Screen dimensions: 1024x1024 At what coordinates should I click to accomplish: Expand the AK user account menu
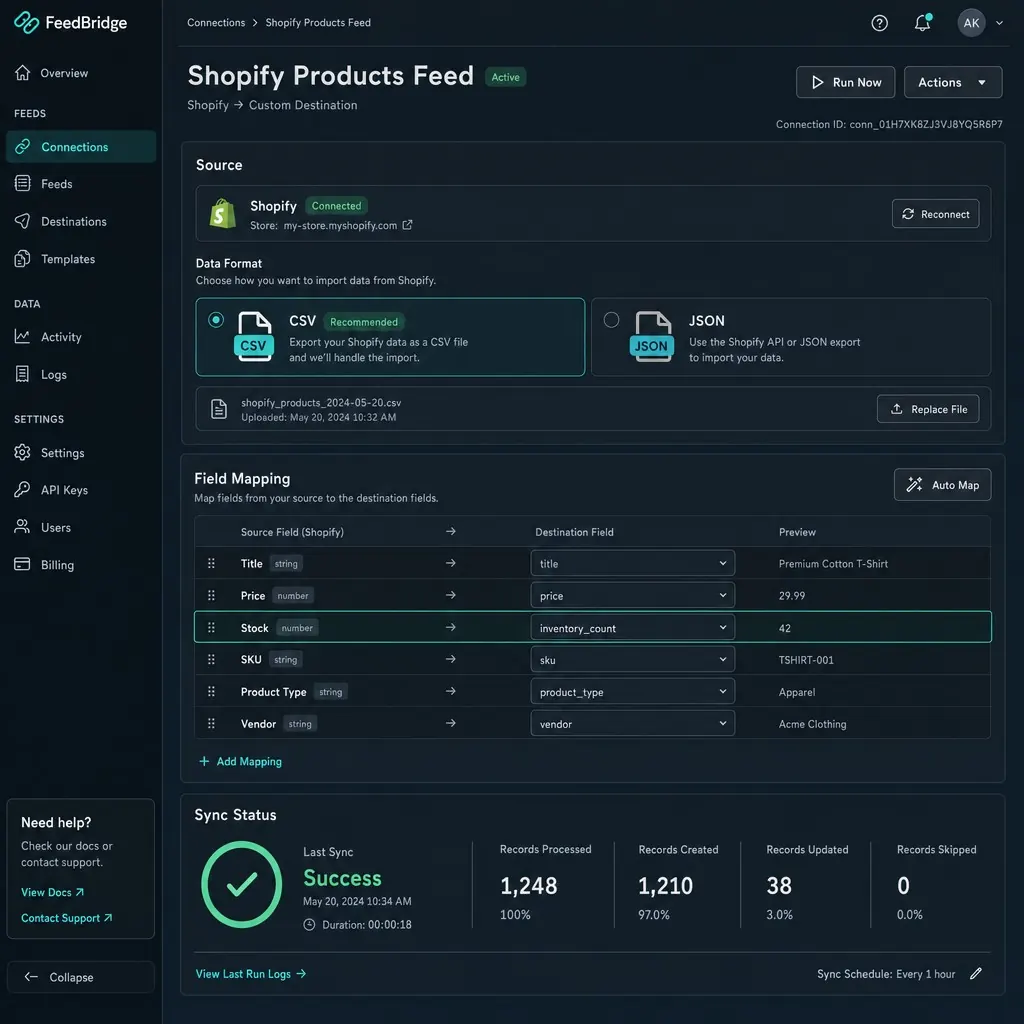(980, 23)
